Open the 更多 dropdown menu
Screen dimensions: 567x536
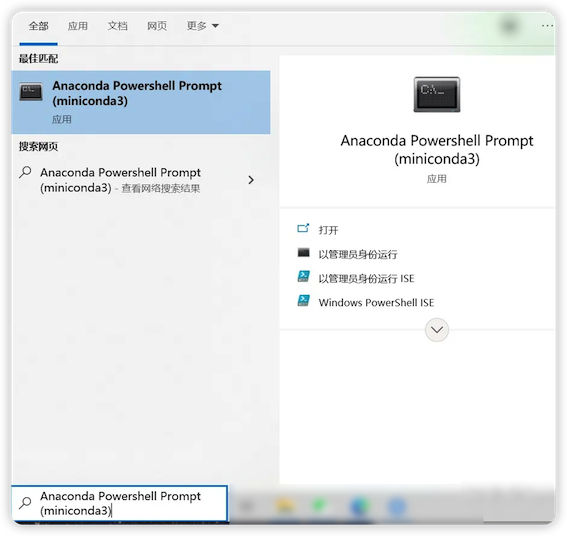coord(202,26)
